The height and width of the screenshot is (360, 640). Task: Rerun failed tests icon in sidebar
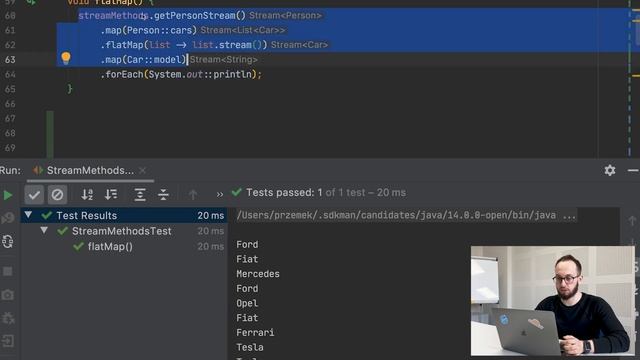pyautogui.click(x=7, y=218)
